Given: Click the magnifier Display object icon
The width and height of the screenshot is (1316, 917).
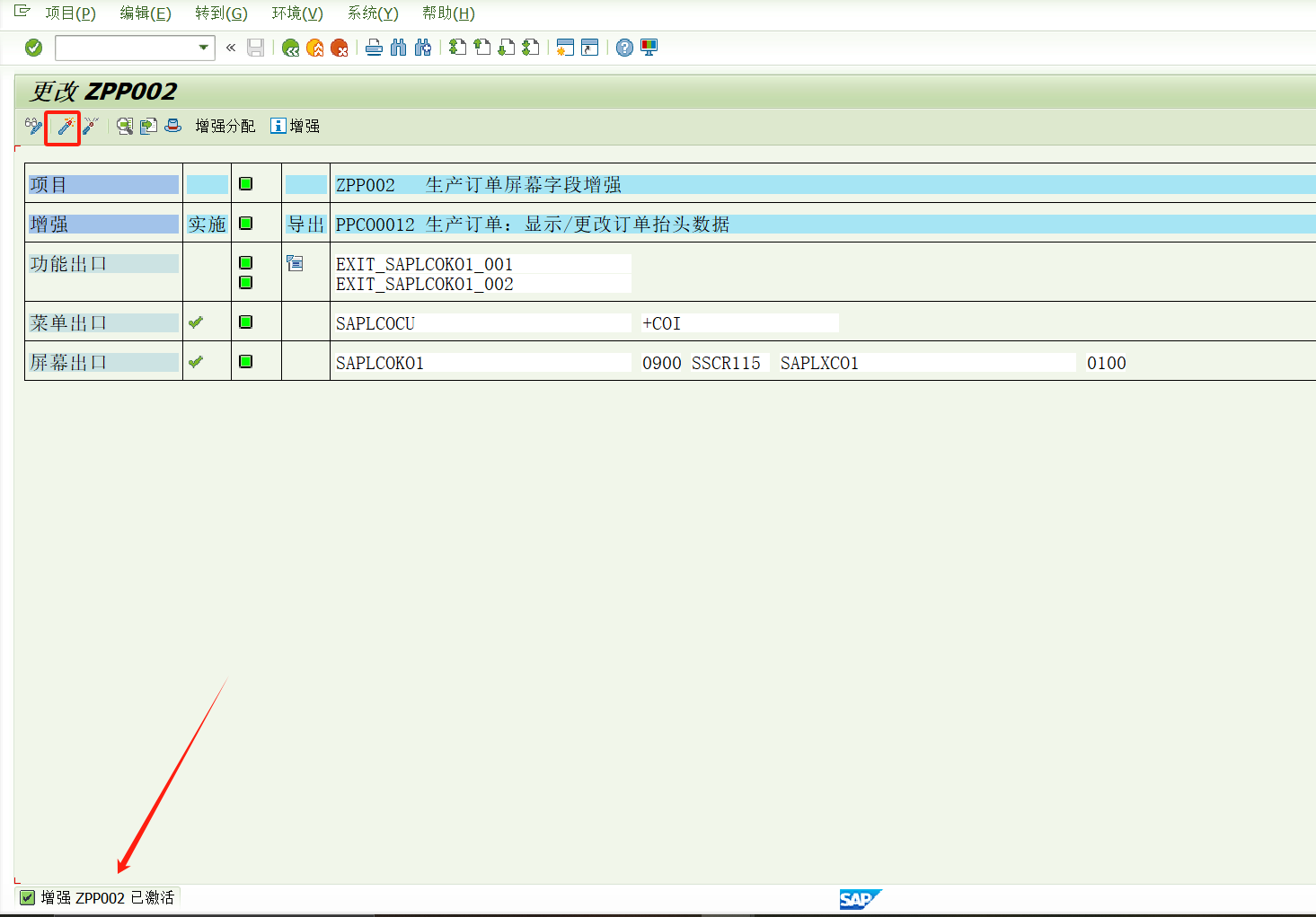Looking at the screenshot, I should coord(125,127).
